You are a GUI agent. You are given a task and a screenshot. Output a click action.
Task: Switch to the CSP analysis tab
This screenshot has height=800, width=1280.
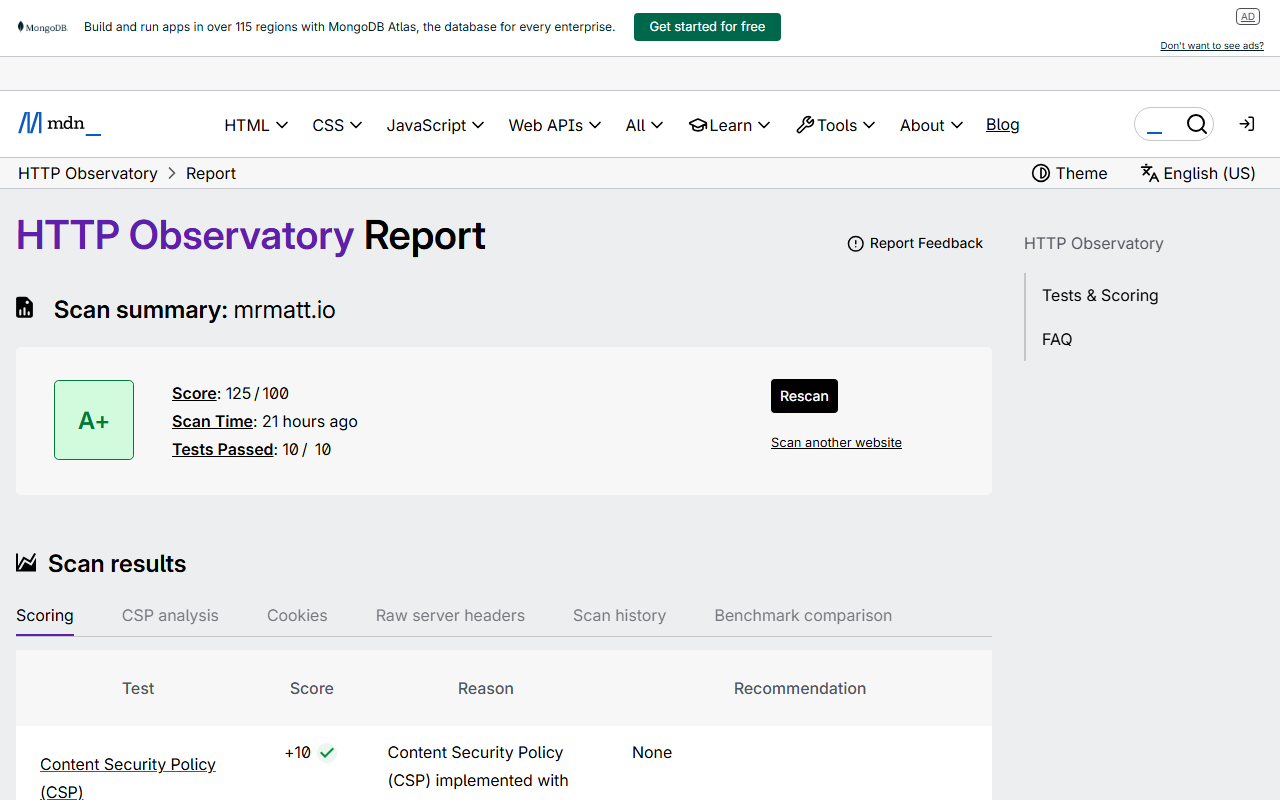(x=170, y=615)
